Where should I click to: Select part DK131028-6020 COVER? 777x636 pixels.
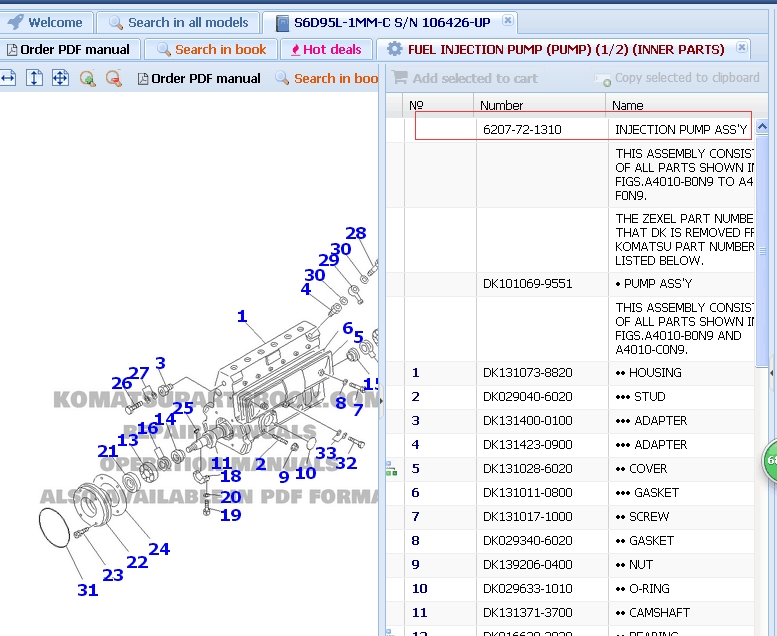tap(570, 469)
